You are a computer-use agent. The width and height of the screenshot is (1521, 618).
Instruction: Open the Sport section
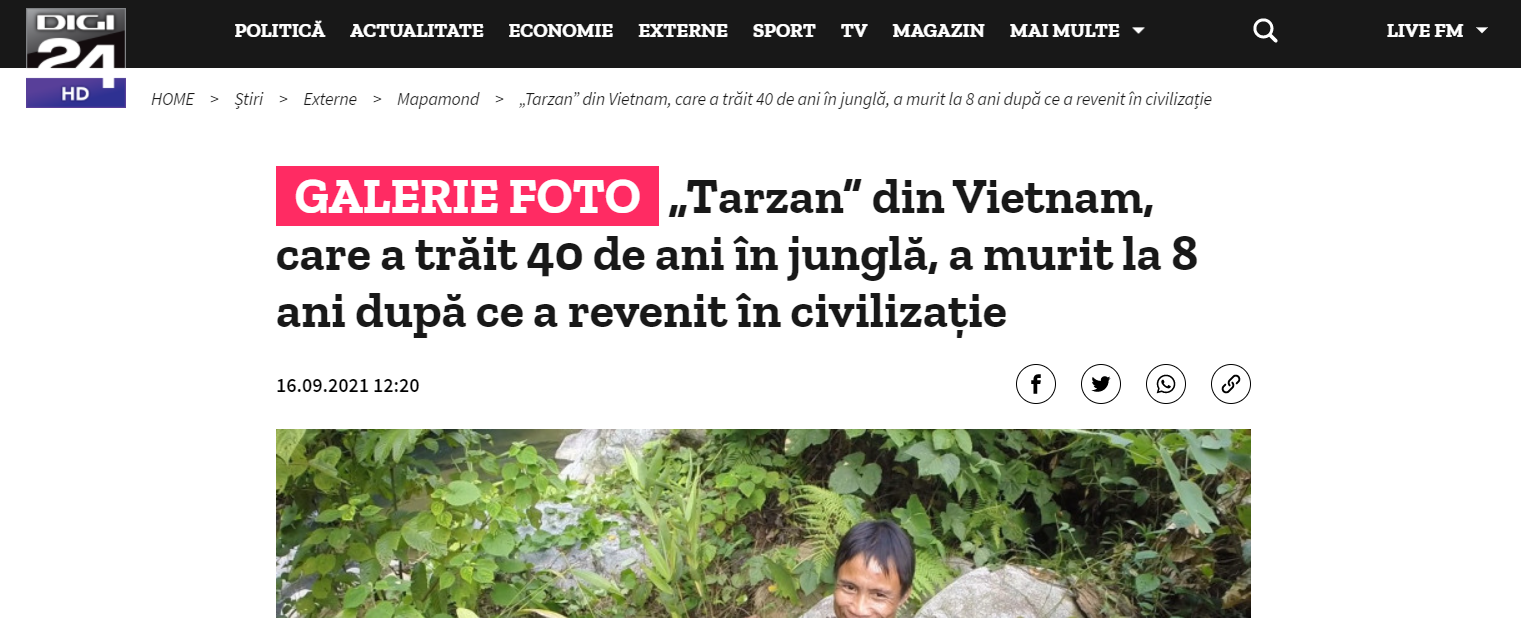click(784, 31)
